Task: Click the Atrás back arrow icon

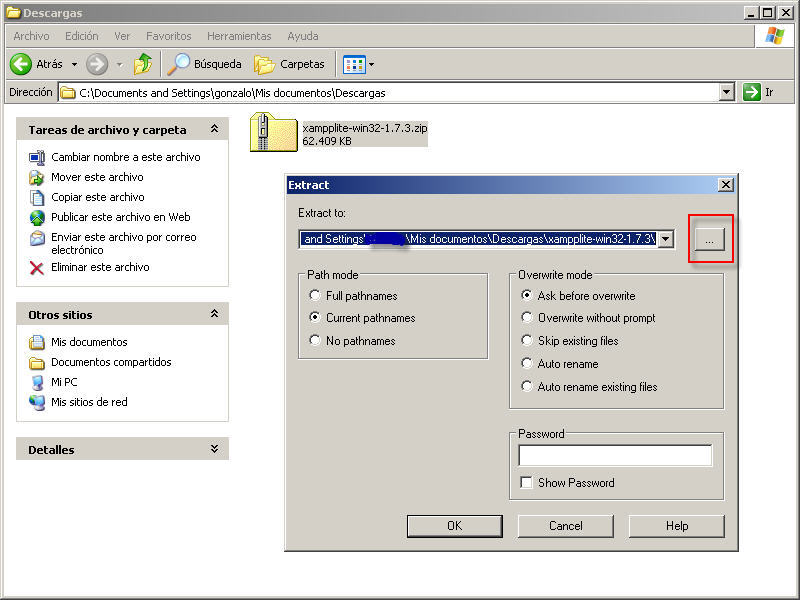Action: (x=21, y=64)
